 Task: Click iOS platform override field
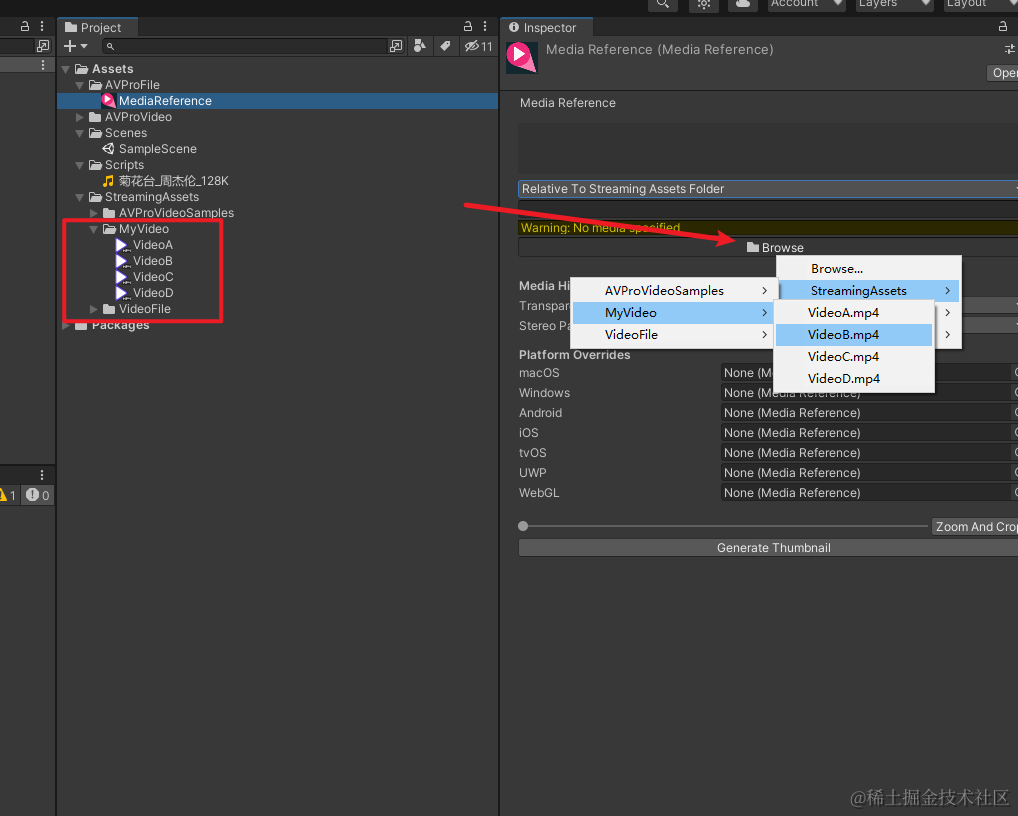click(867, 433)
